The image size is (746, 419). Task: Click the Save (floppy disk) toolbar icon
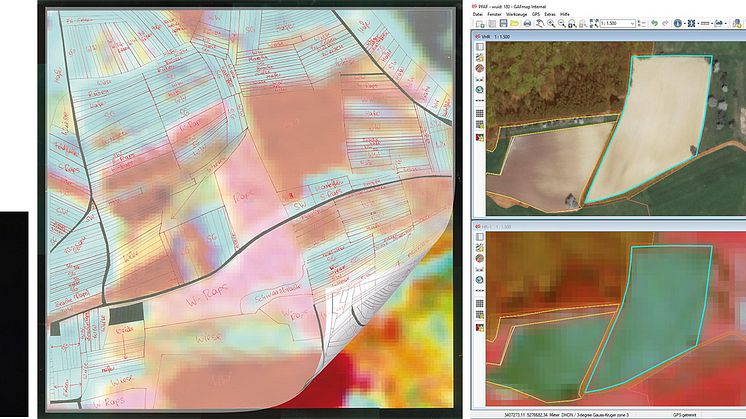coord(503,23)
